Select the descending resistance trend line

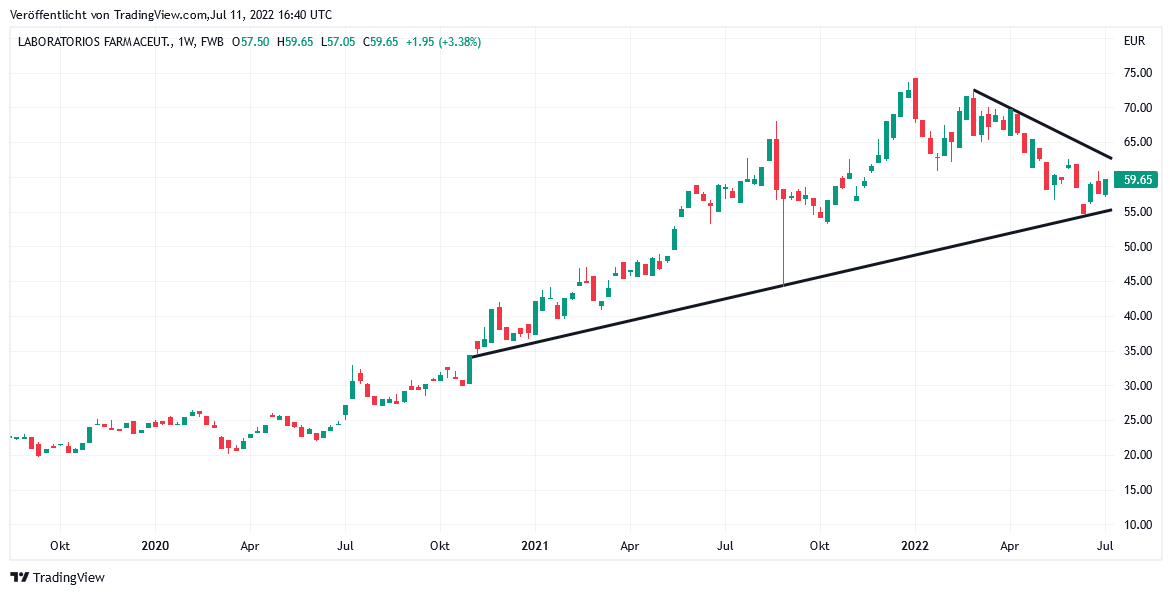pos(1040,123)
